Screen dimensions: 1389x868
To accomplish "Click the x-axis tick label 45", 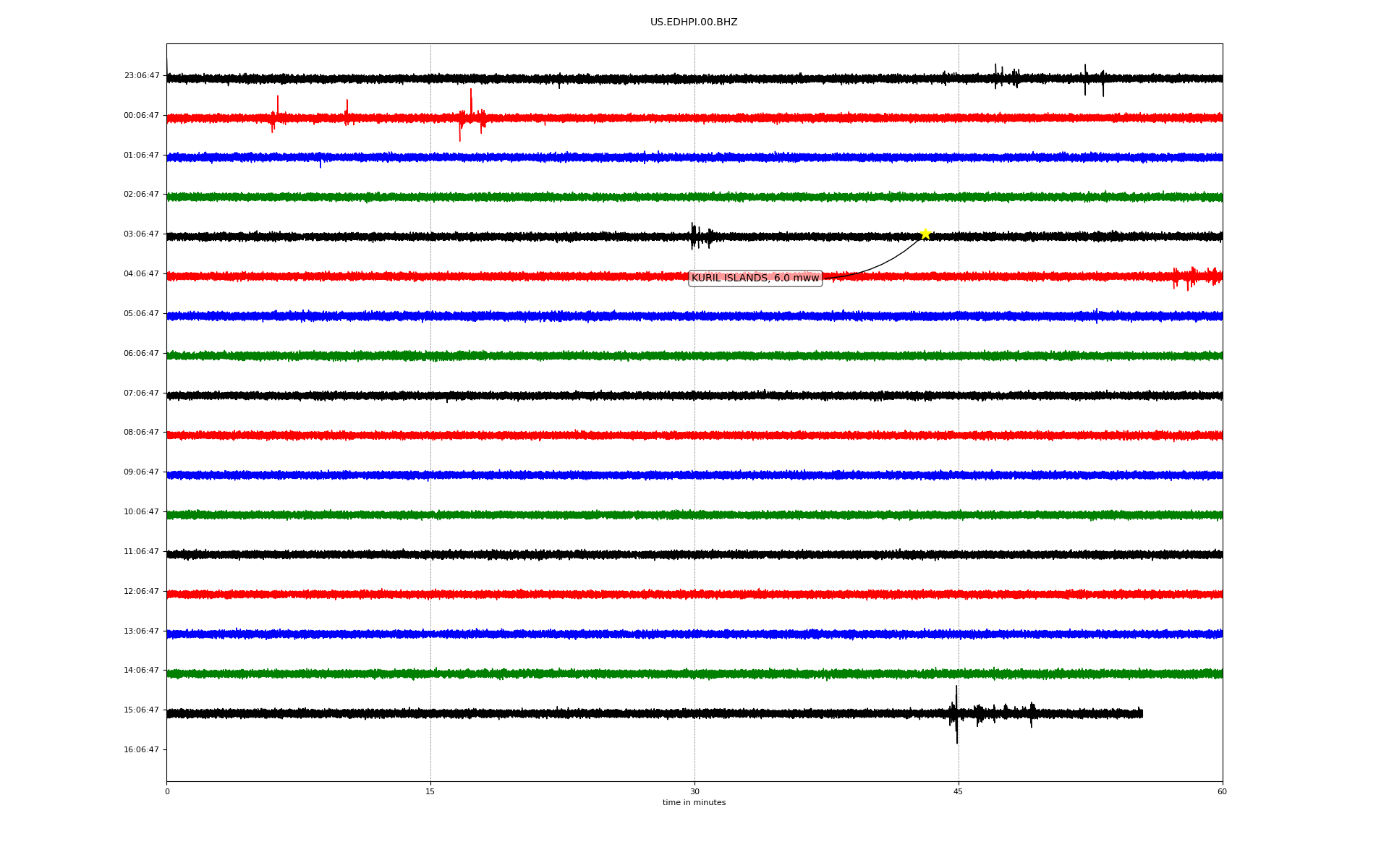I will (x=959, y=792).
